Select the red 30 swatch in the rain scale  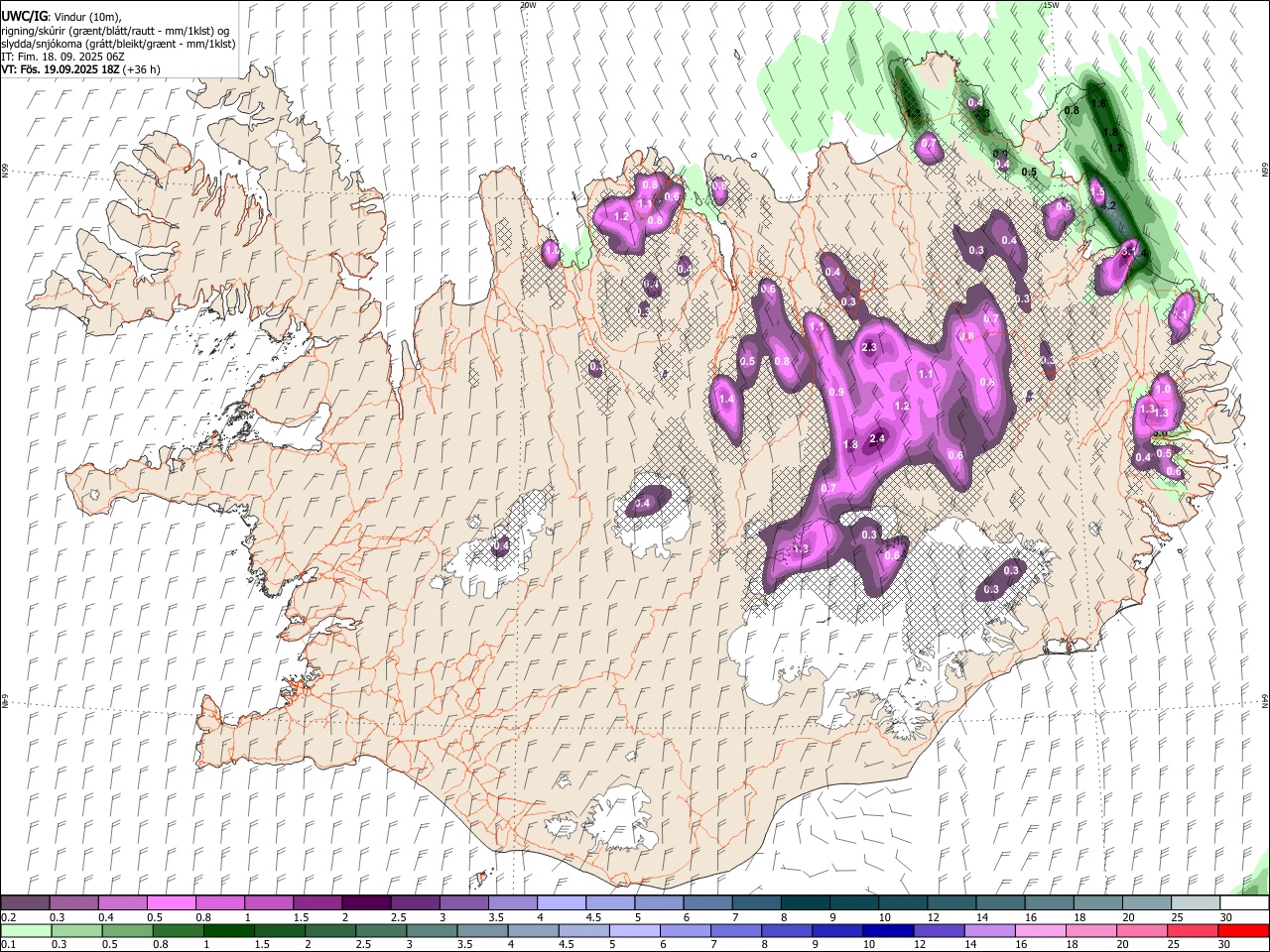click(1243, 930)
